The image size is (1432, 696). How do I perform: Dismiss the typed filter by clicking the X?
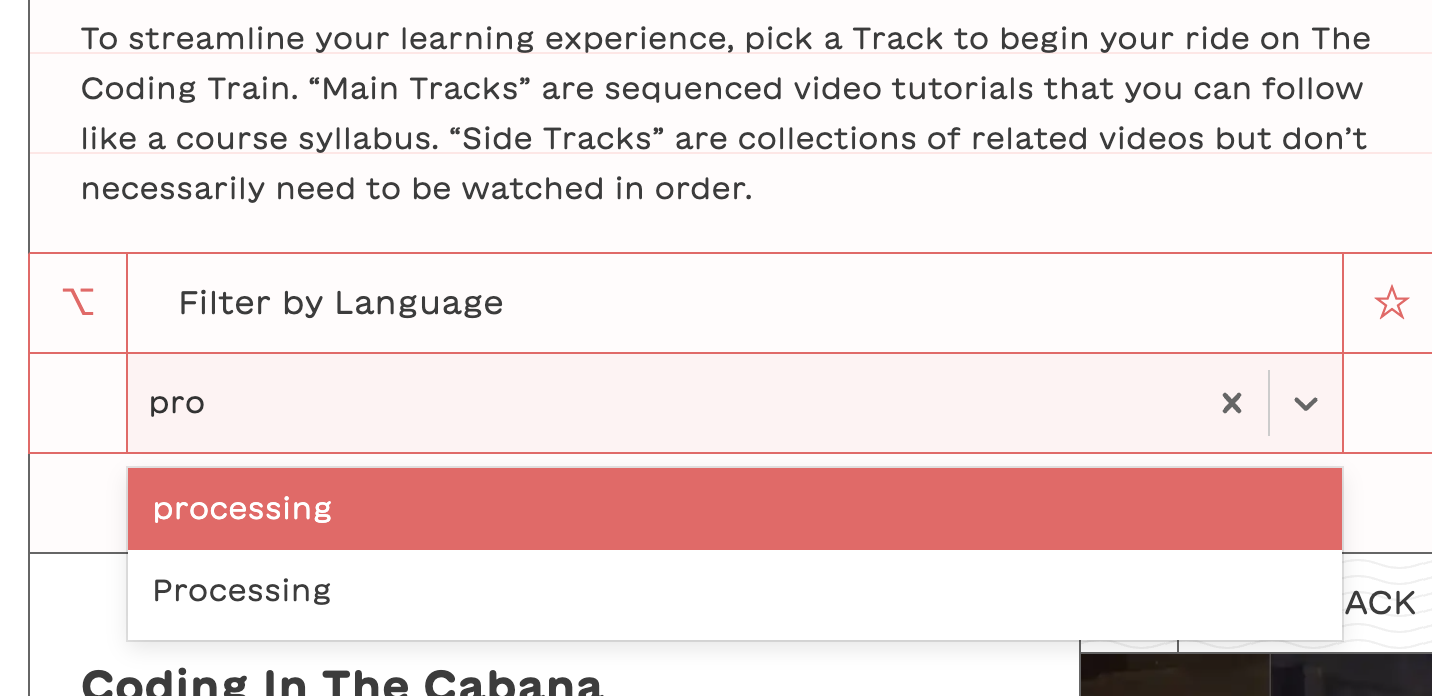tap(1231, 403)
